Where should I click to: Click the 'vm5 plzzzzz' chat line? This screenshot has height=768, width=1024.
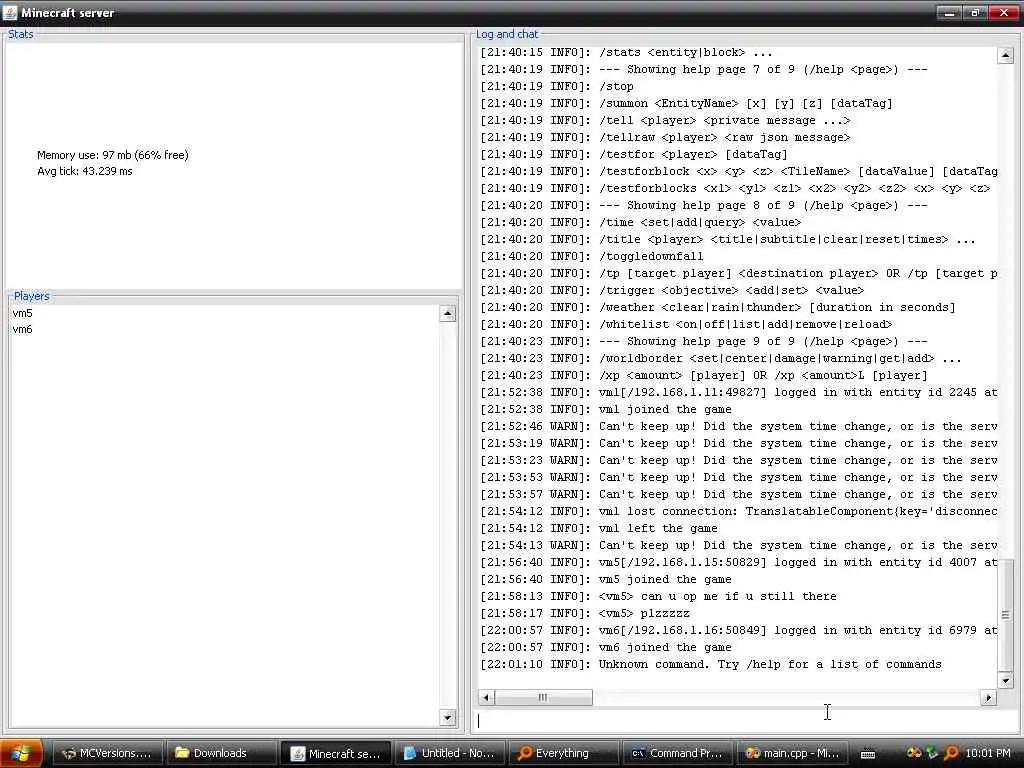(585, 613)
